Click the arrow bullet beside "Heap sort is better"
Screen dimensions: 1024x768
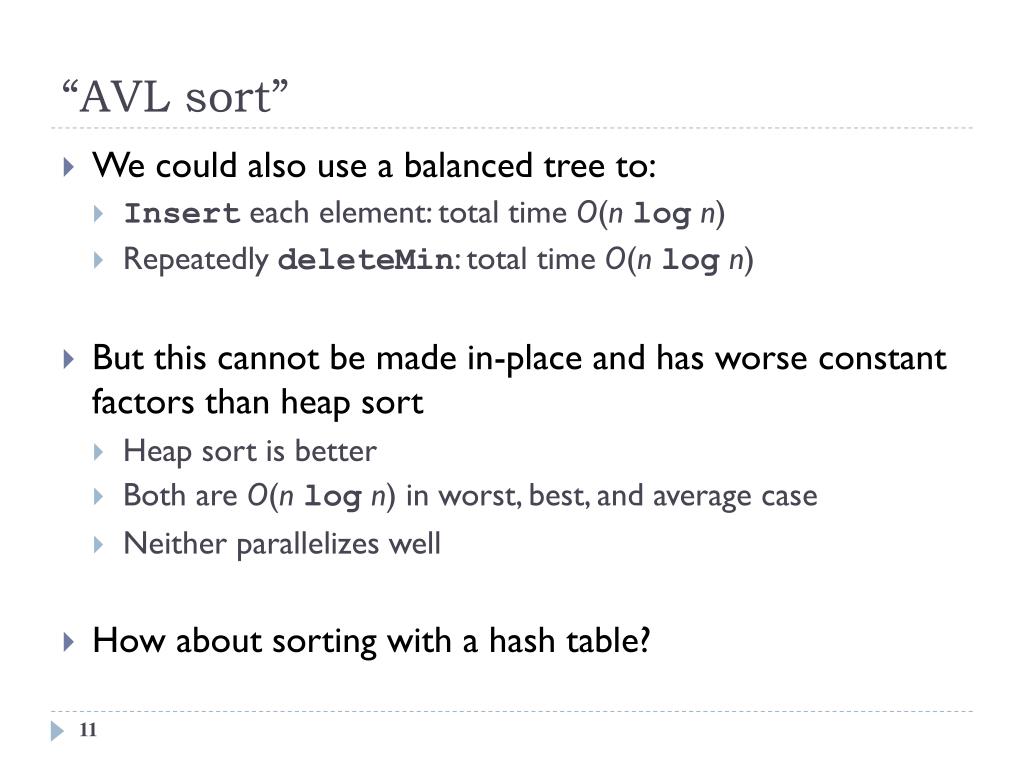point(99,452)
